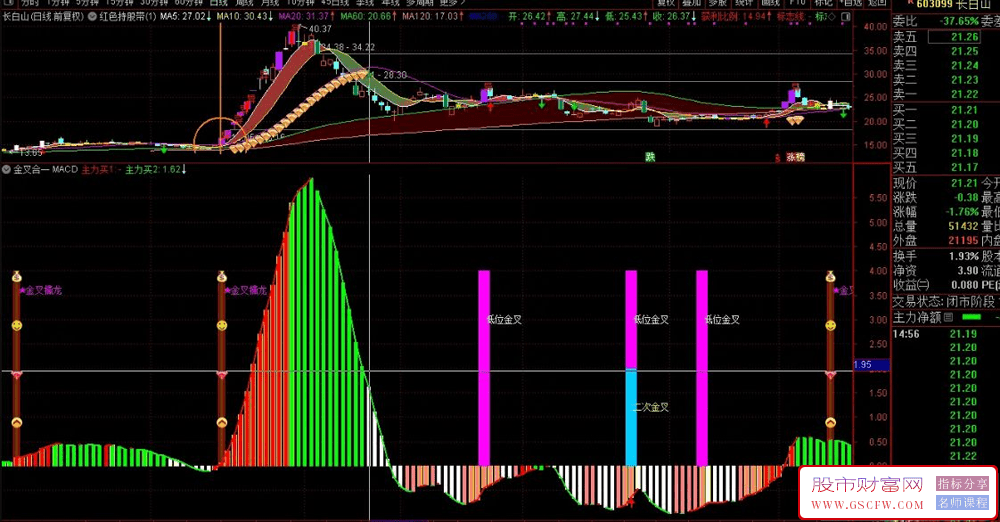1000x522 pixels.
Task: Click the 换手 1.93% value
Action: coord(963,256)
